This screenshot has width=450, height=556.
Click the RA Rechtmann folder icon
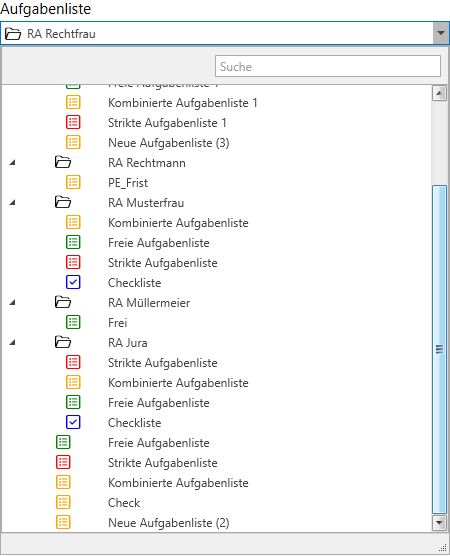coord(63,162)
